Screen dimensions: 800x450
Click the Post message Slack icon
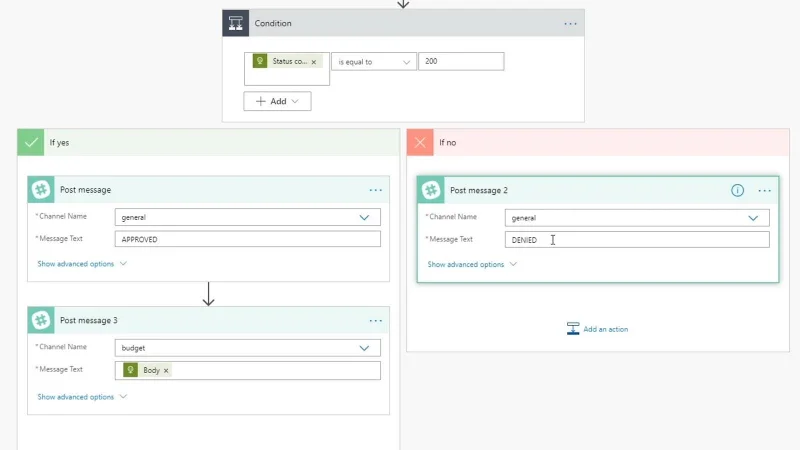click(41, 190)
